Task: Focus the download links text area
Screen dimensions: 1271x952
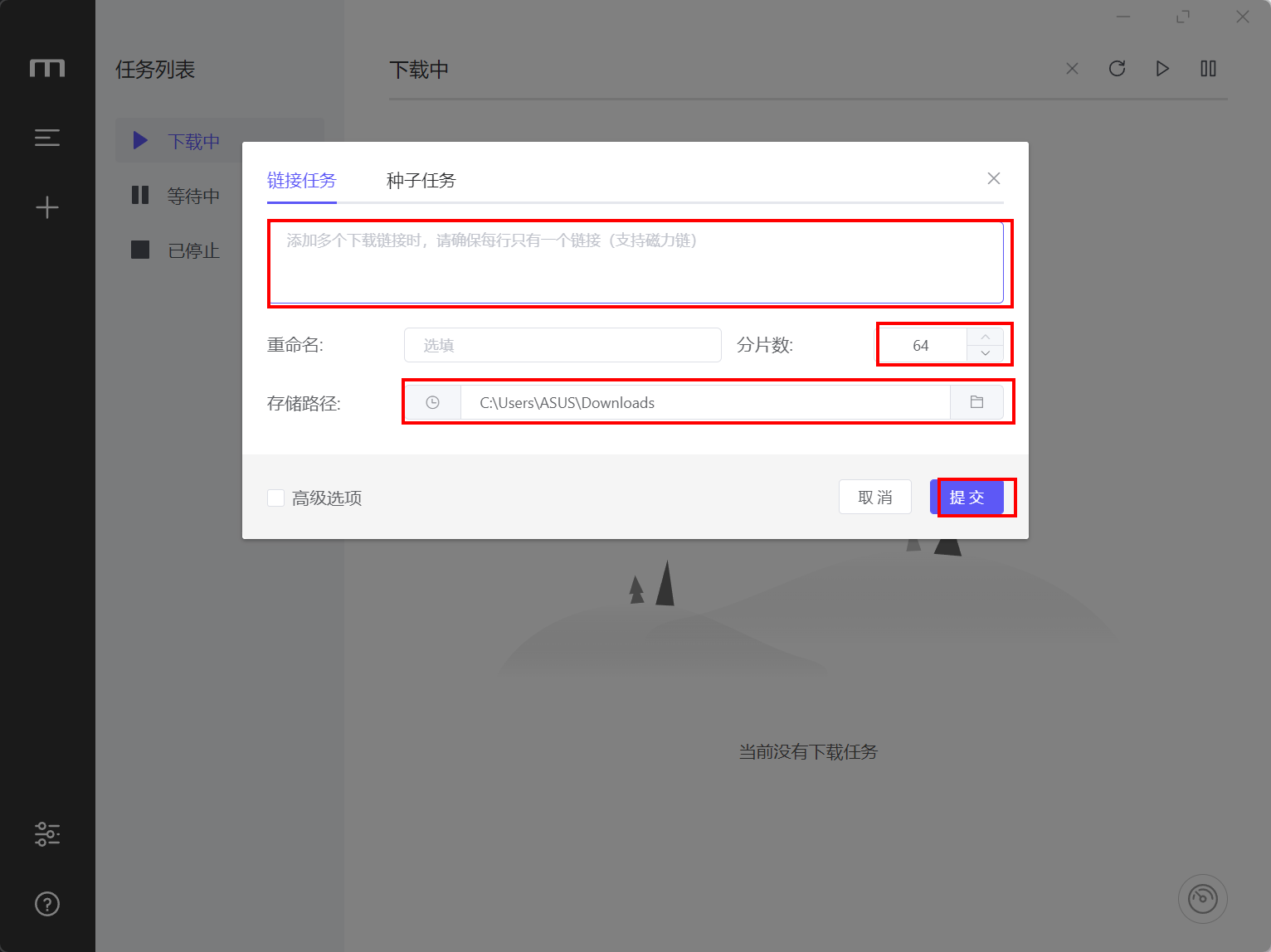Action: pos(635,263)
